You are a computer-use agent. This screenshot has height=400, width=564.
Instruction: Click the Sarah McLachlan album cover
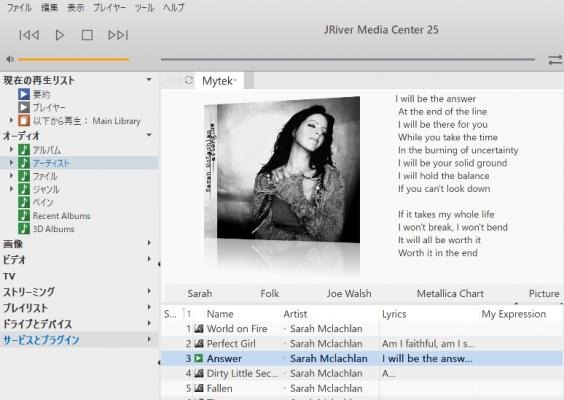pos(282,169)
